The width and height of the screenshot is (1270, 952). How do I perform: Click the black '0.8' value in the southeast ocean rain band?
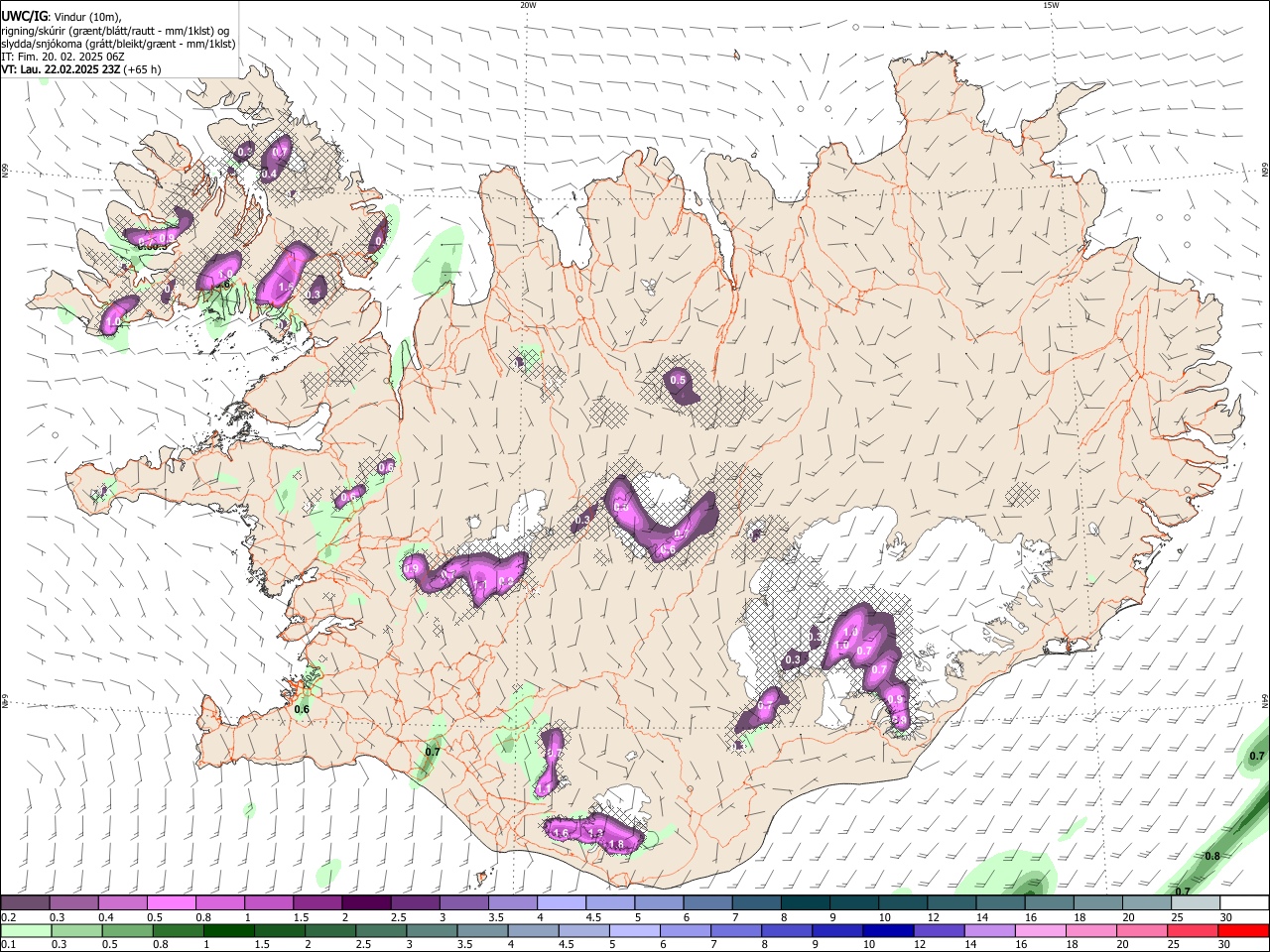click(x=1211, y=856)
